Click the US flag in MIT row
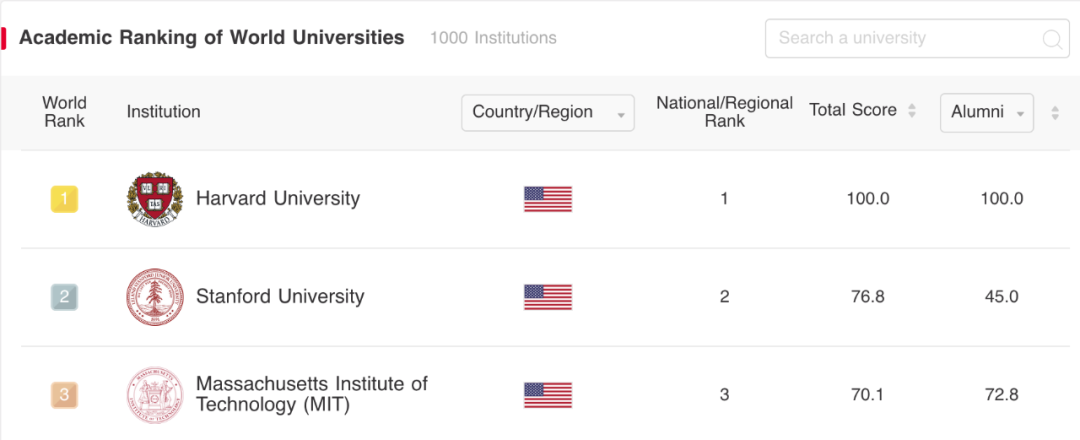 [548, 395]
